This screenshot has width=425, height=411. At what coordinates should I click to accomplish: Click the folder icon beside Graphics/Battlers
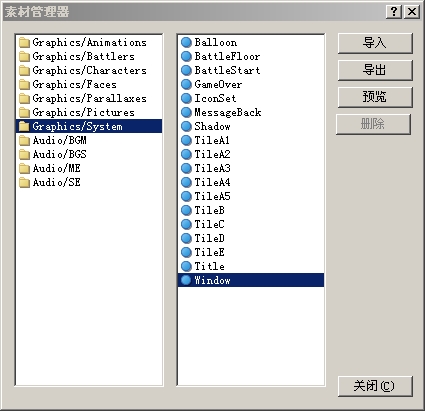(x=24, y=57)
